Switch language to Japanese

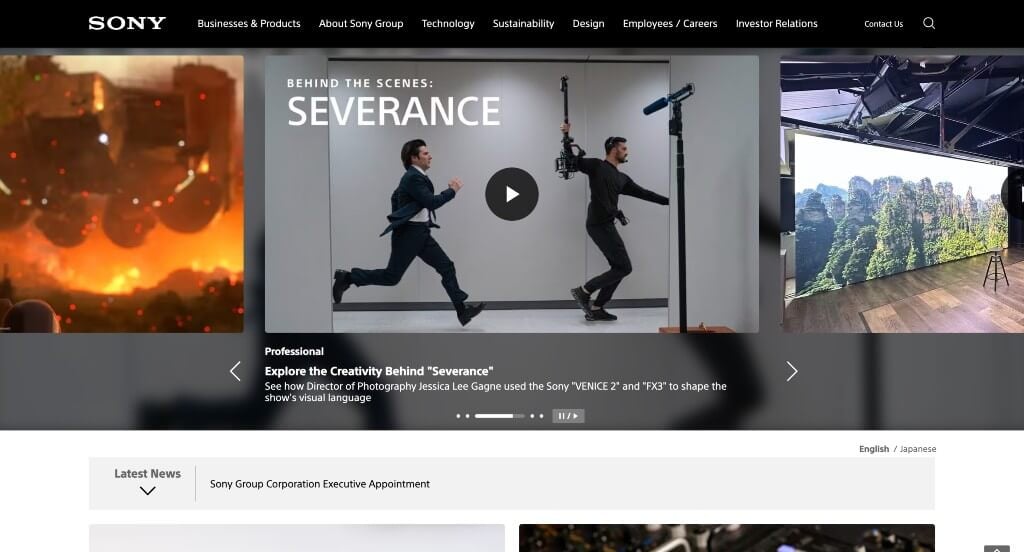click(918, 449)
